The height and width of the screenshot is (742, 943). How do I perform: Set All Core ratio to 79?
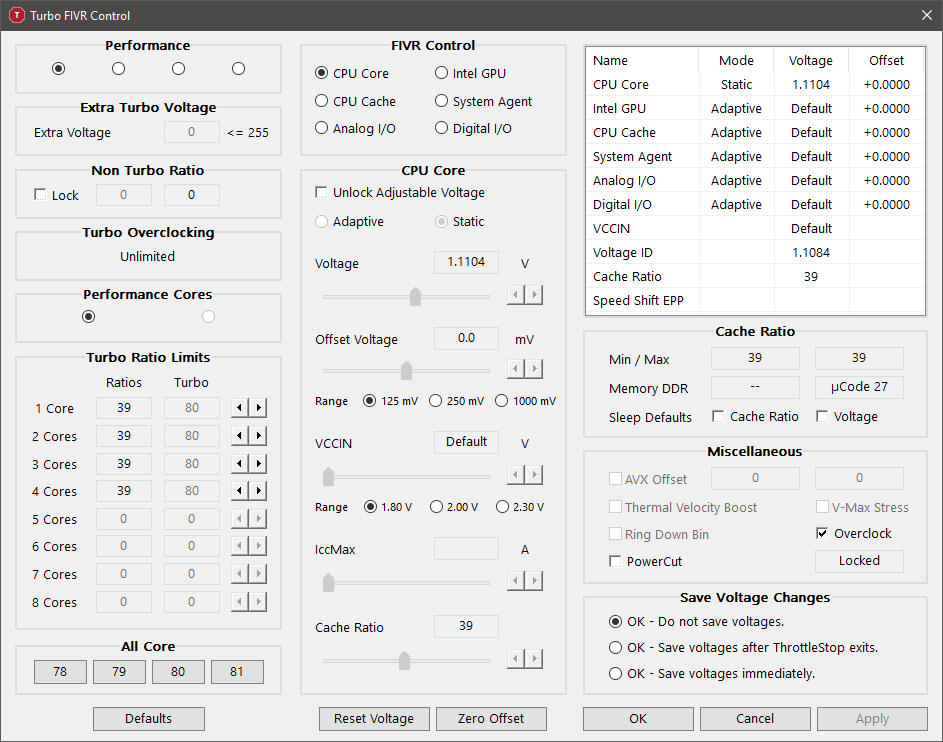pyautogui.click(x=119, y=672)
